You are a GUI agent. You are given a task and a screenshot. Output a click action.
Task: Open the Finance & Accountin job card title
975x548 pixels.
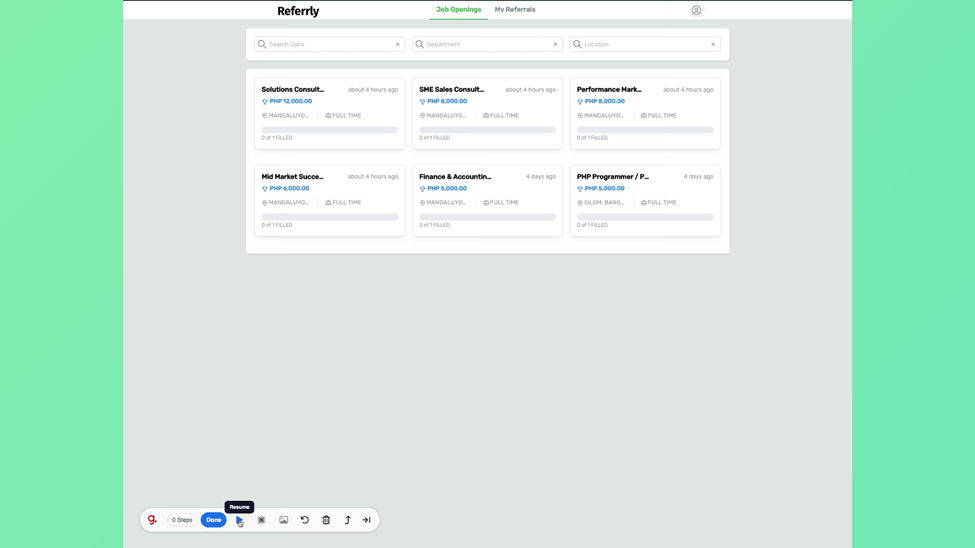pyautogui.click(x=455, y=177)
